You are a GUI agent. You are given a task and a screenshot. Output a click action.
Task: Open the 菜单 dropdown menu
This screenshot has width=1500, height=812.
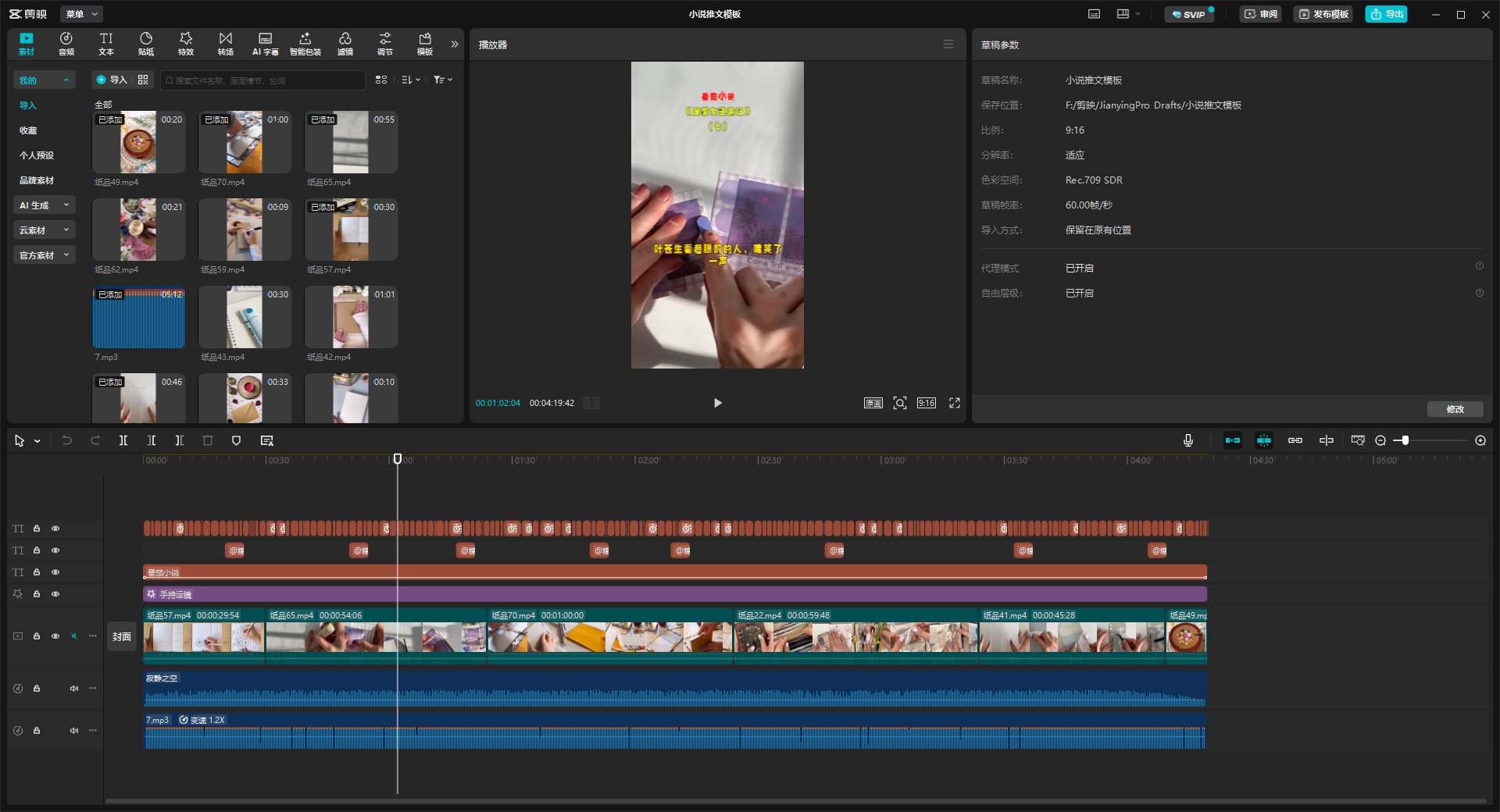pos(83,14)
